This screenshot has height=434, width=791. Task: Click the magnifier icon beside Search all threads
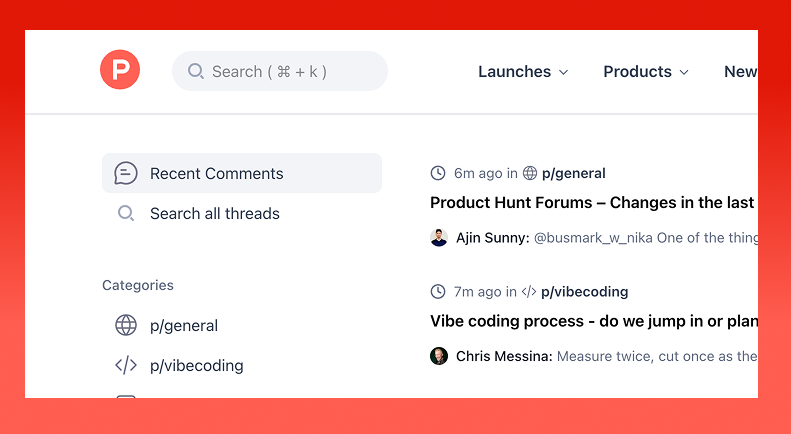pyautogui.click(x=126, y=213)
